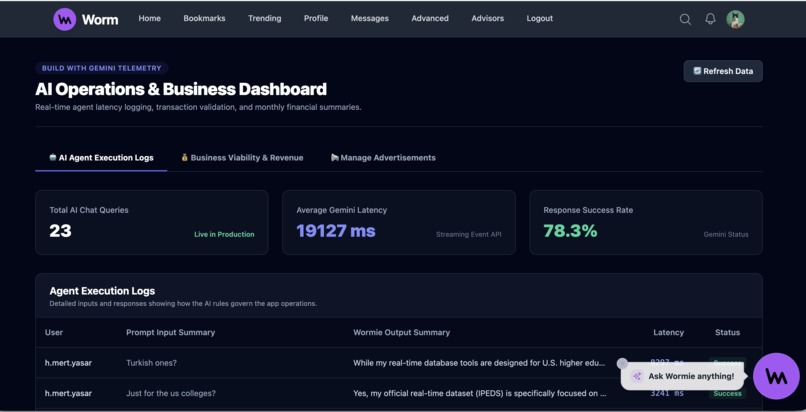Image resolution: width=806 pixels, height=412 pixels.
Task: Open notifications bell icon
Action: click(x=710, y=19)
